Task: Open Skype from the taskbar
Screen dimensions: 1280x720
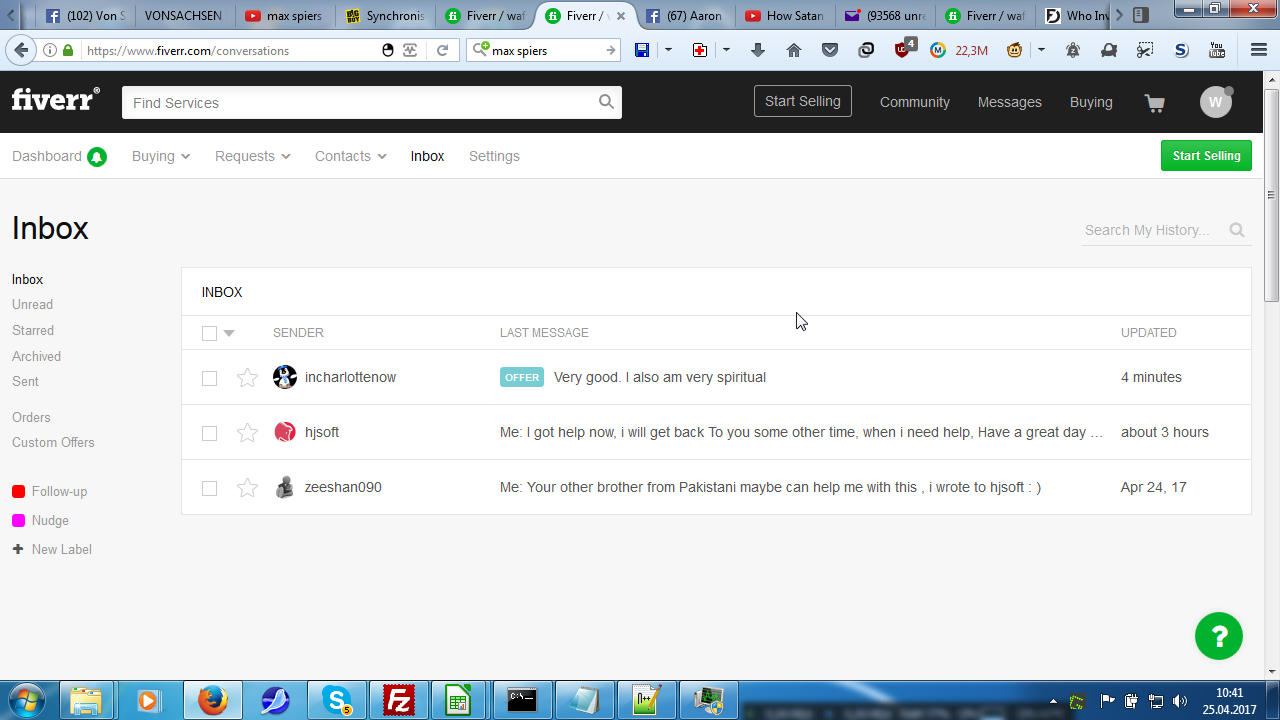Action: click(336, 700)
